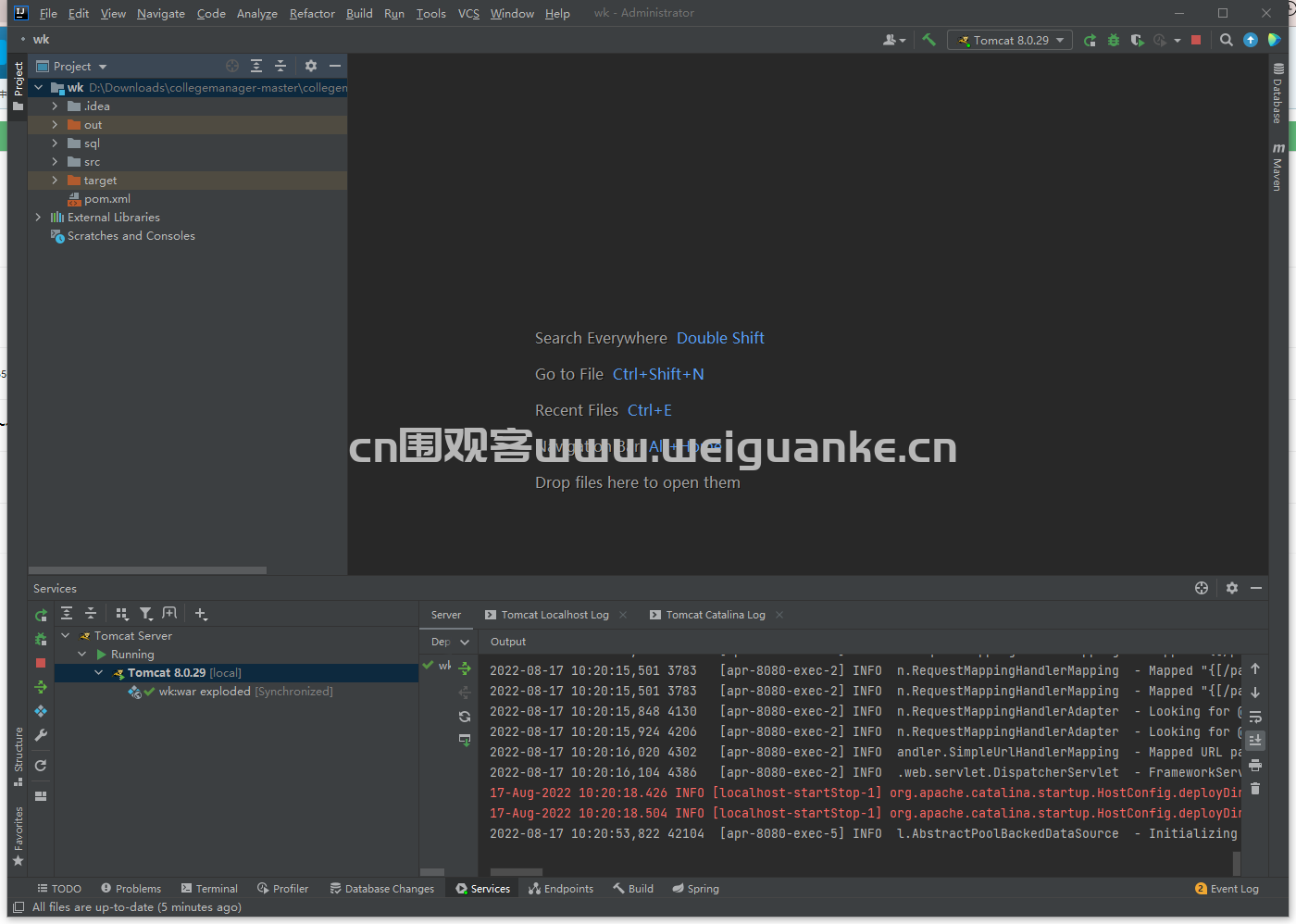The height and width of the screenshot is (924, 1296).
Task: Click the Project panel horizontal scrollbar
Action: point(147,570)
